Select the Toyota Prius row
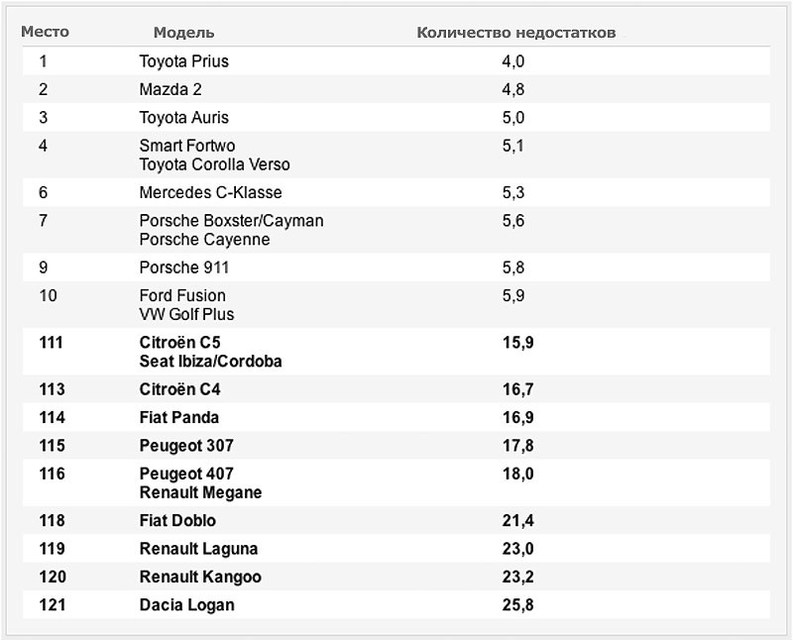The width and height of the screenshot is (793, 640). pos(396,61)
